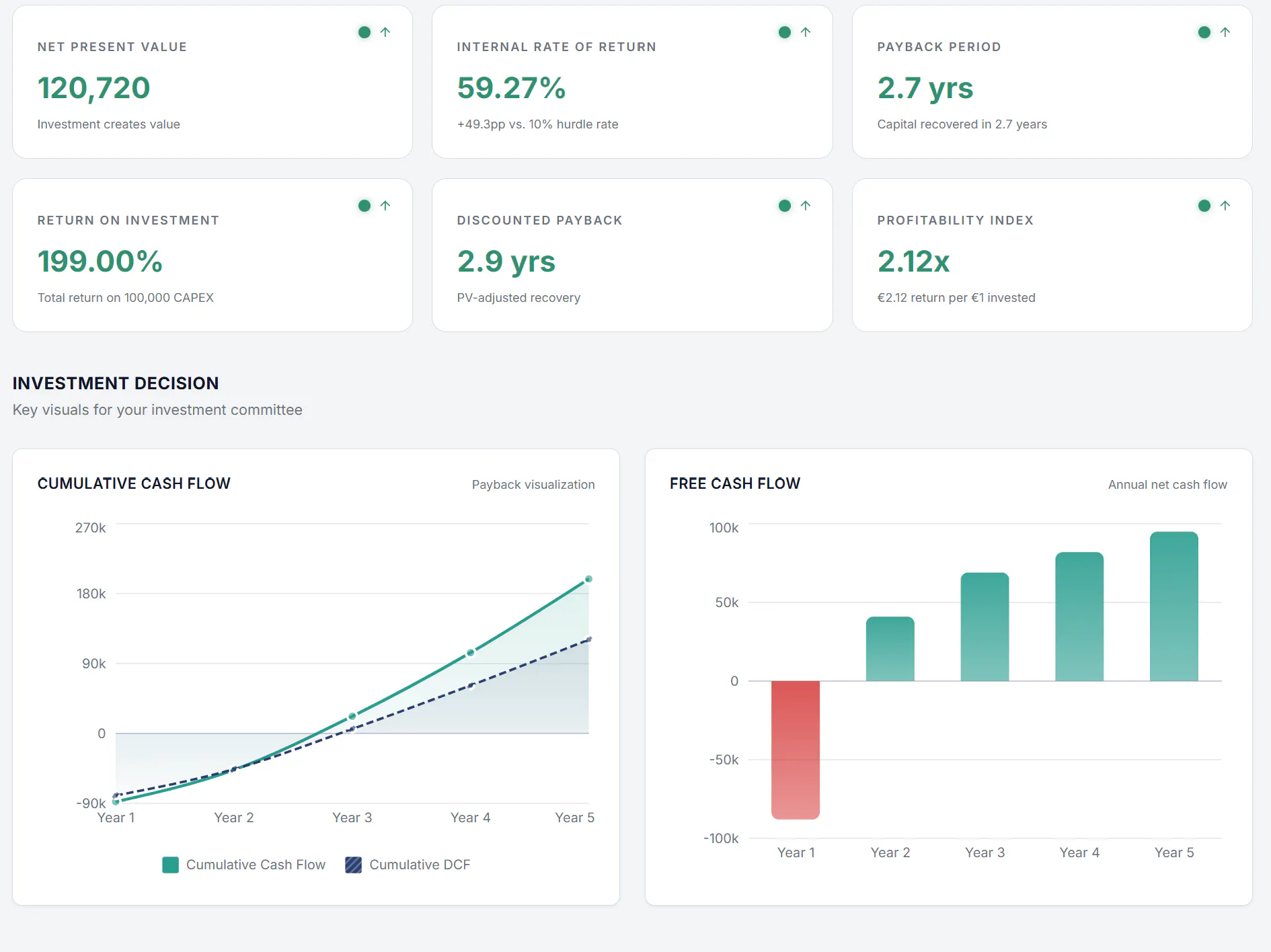Select the large 2.7 yrs payback value

[x=925, y=88]
